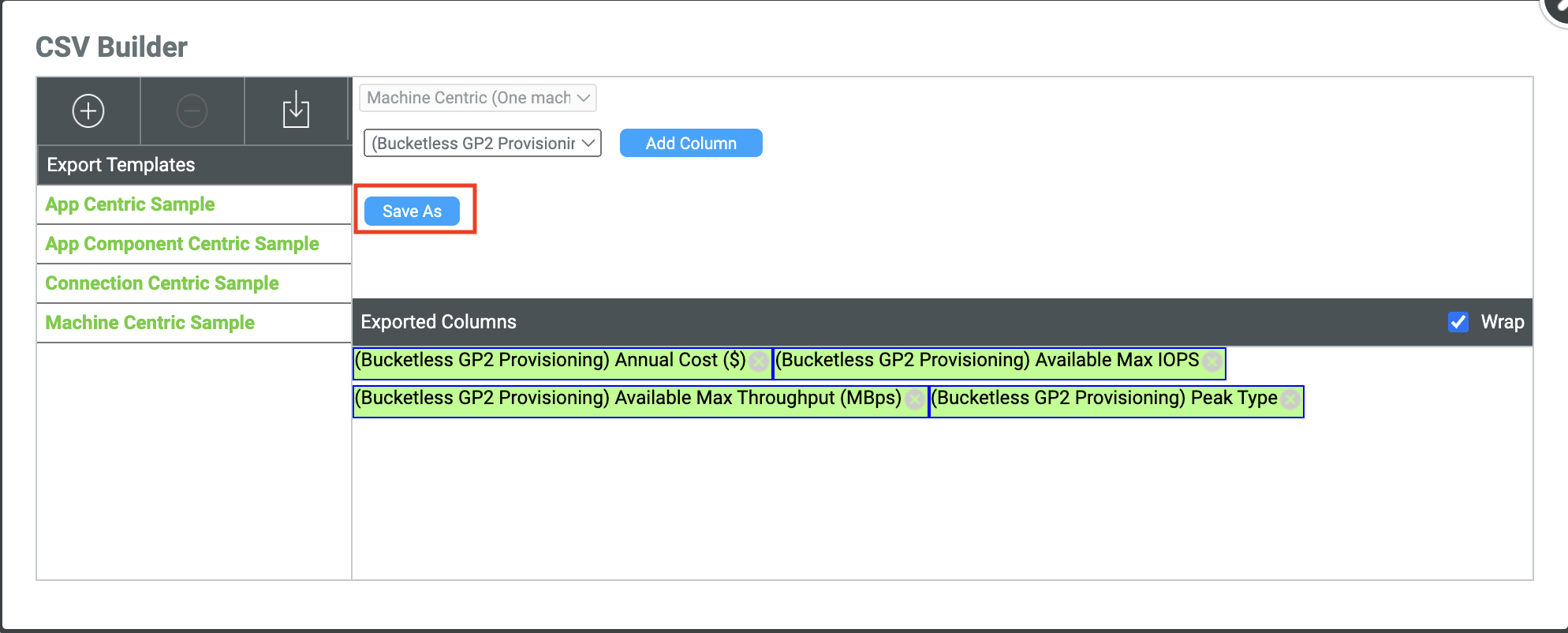Remove the Available Max Throughput (MBps) column
1568x633 pixels.
coord(915,399)
